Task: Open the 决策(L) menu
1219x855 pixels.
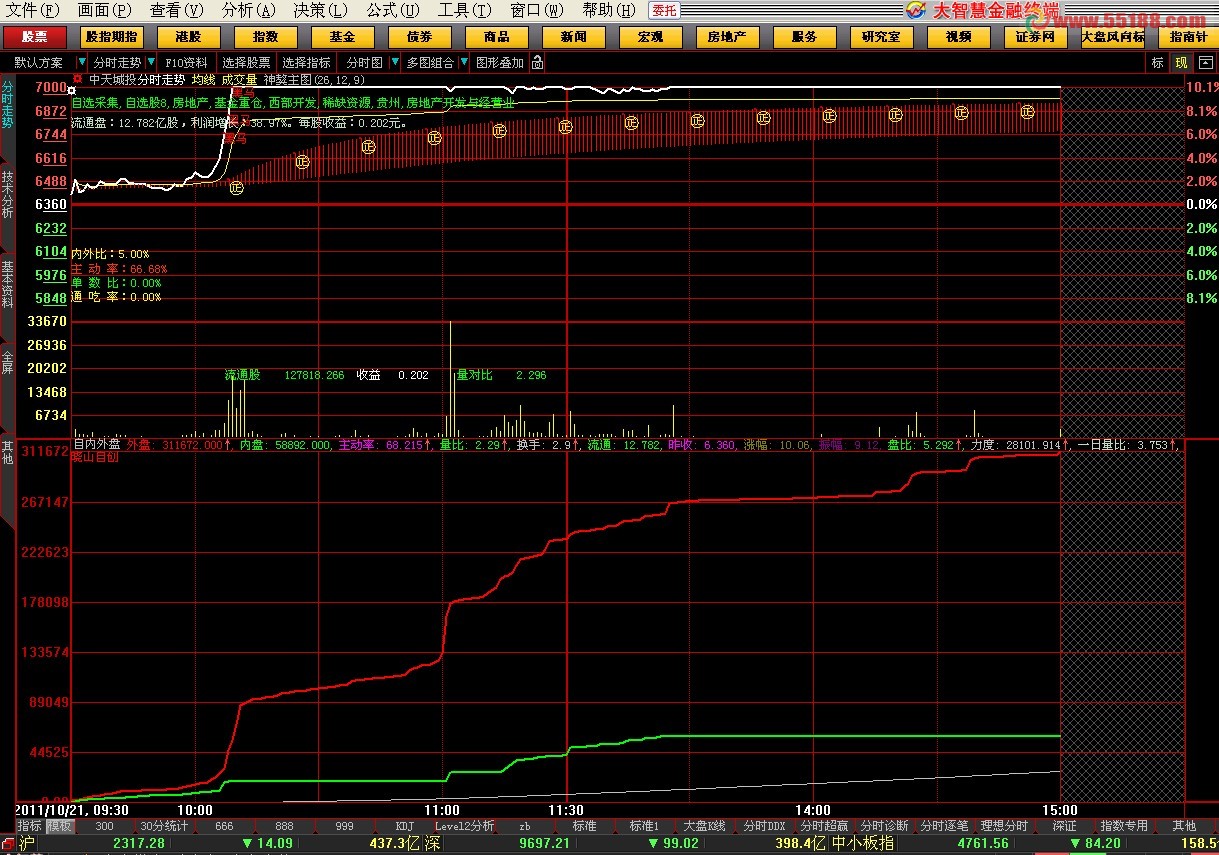Action: pos(321,10)
